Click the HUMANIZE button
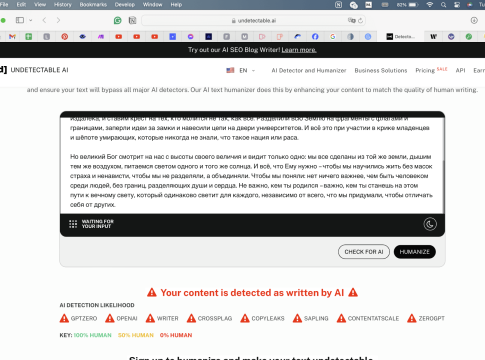This screenshot has height=360, width=485. [415, 252]
